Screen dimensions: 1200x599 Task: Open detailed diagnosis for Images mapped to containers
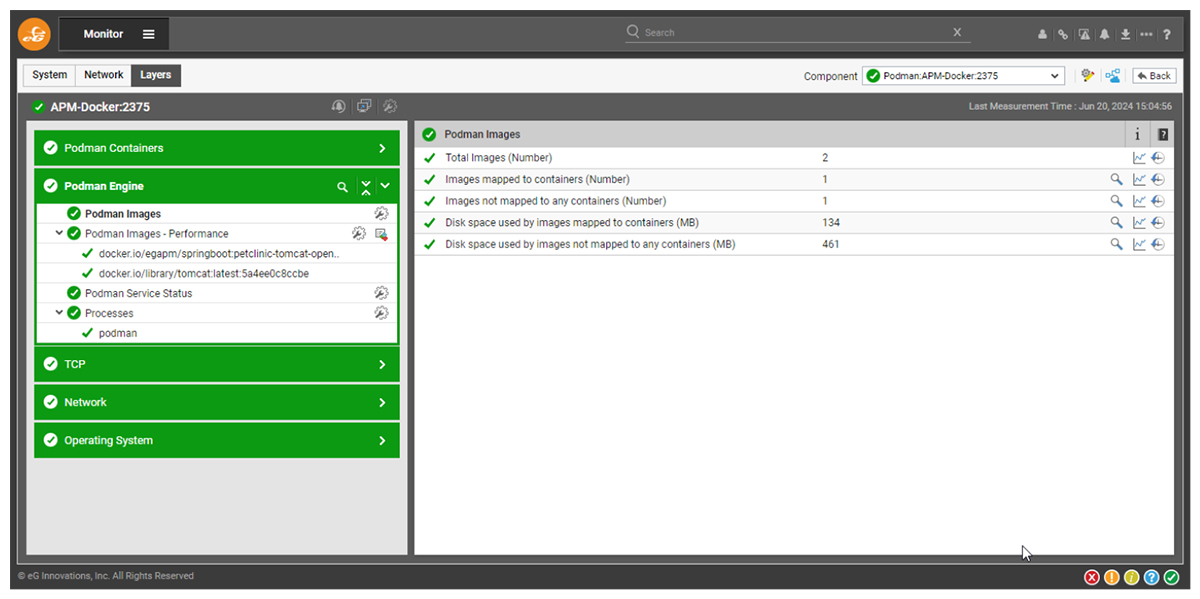click(x=1116, y=180)
